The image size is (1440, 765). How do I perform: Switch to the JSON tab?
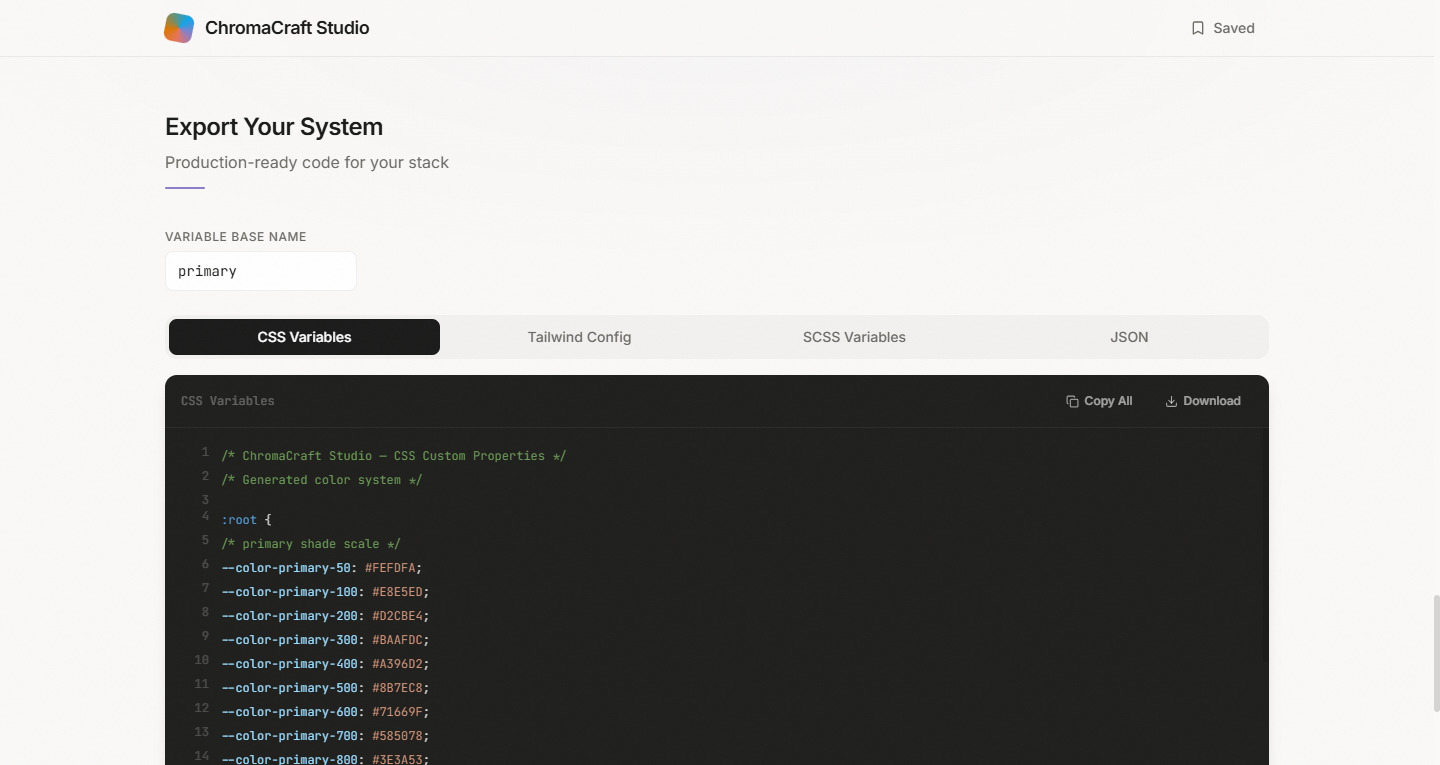(1129, 337)
